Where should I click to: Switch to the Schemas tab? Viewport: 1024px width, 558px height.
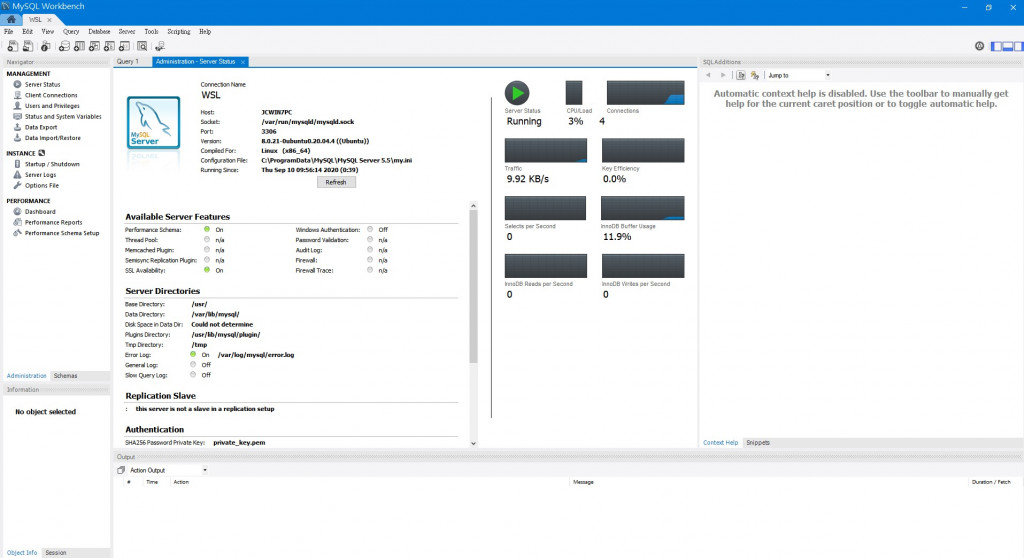[65, 376]
